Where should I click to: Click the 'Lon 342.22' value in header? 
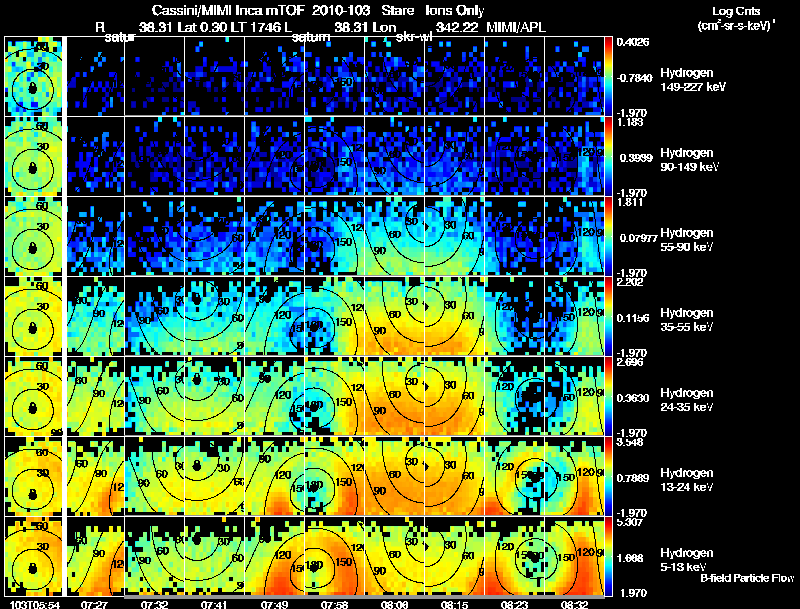(x=428, y=27)
